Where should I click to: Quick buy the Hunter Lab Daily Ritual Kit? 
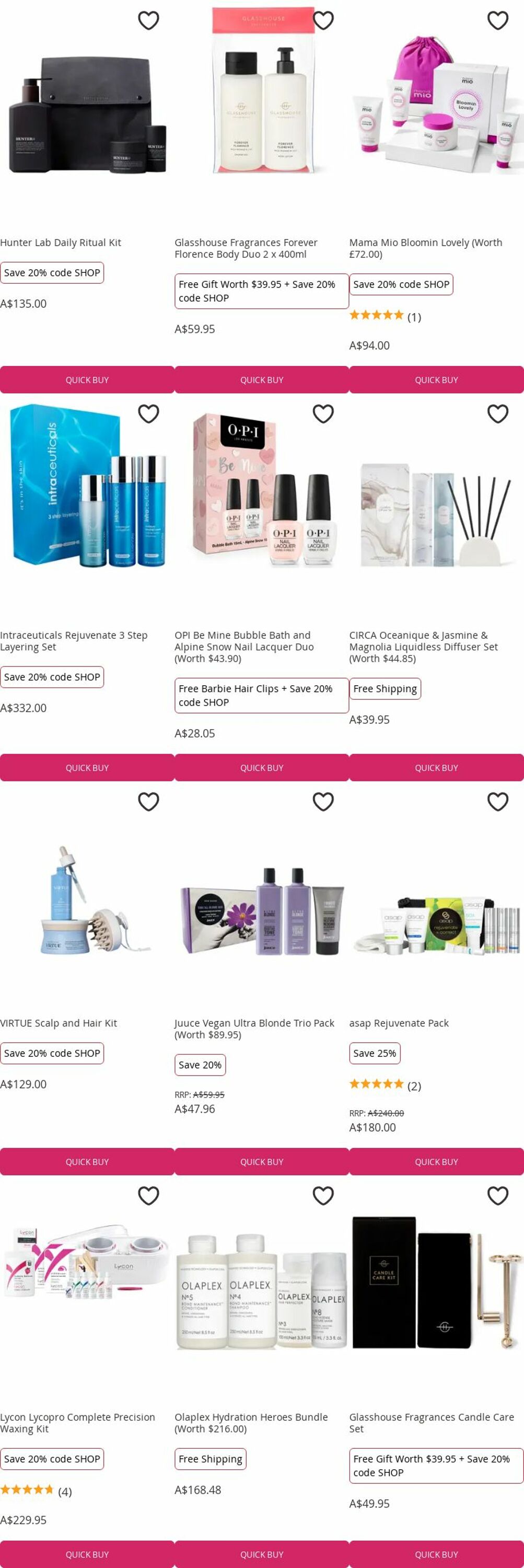click(x=87, y=379)
